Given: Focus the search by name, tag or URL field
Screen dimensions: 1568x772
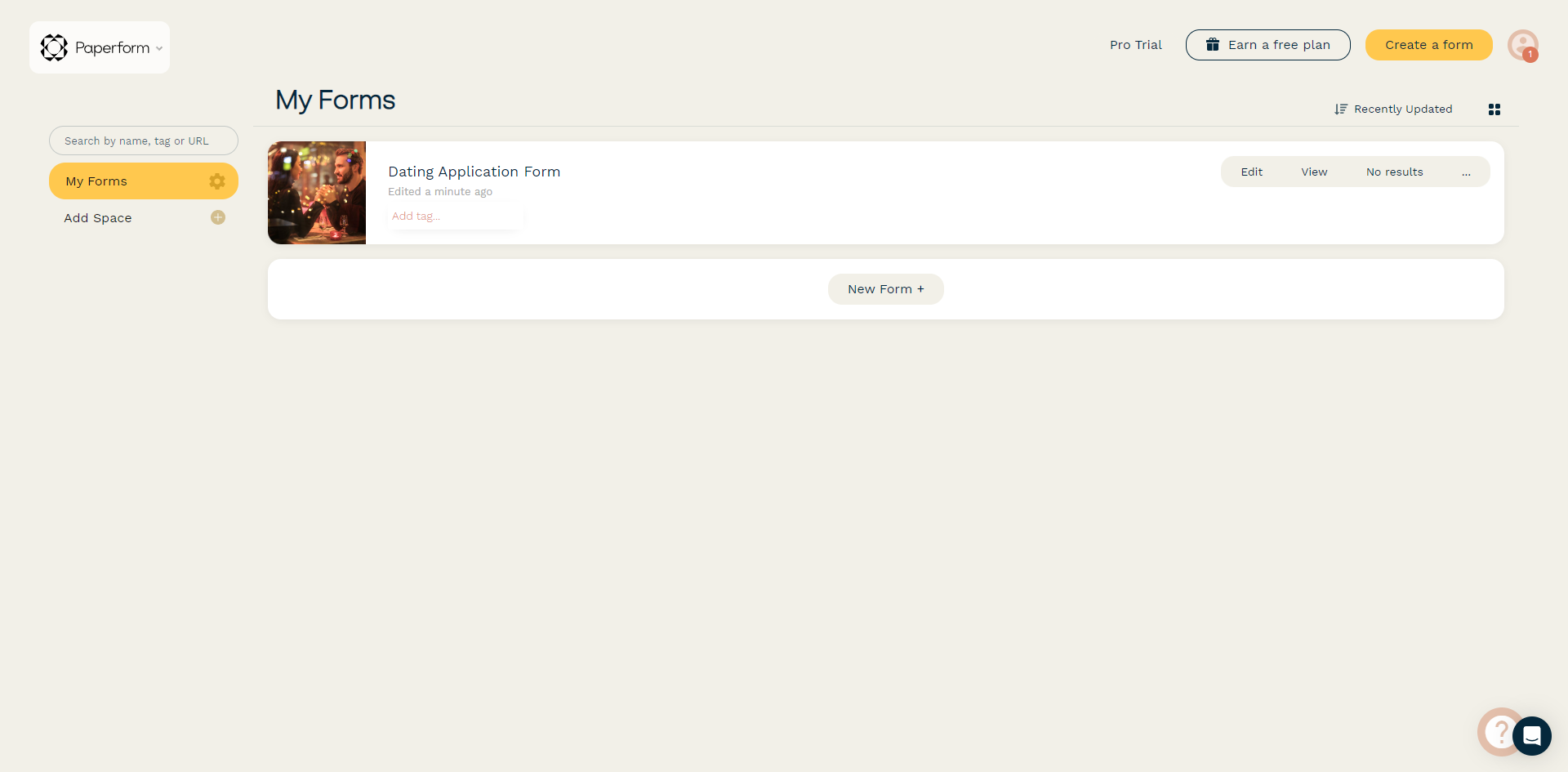Looking at the screenshot, I should [144, 141].
